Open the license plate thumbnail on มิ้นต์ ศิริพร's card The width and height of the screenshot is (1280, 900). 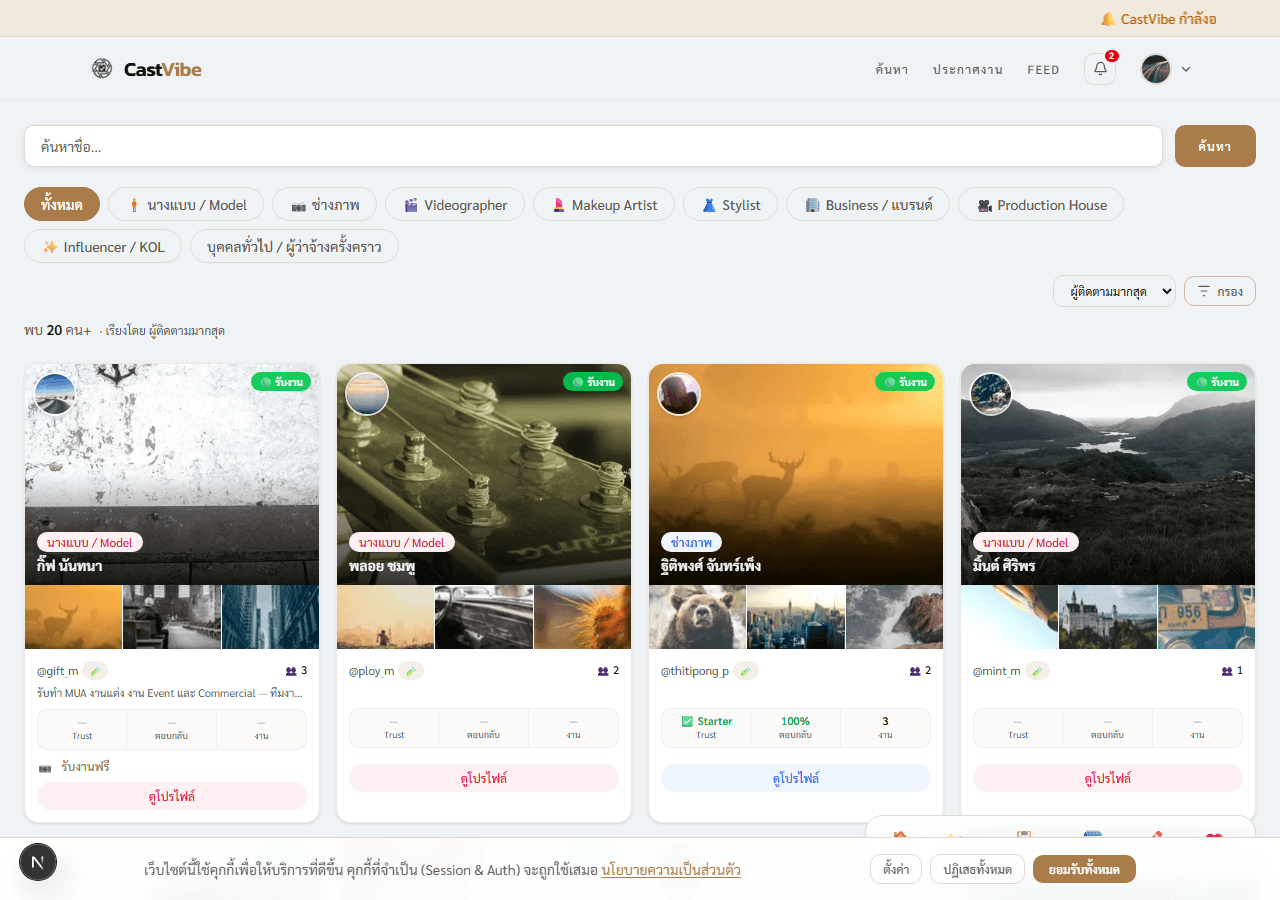click(1206, 617)
